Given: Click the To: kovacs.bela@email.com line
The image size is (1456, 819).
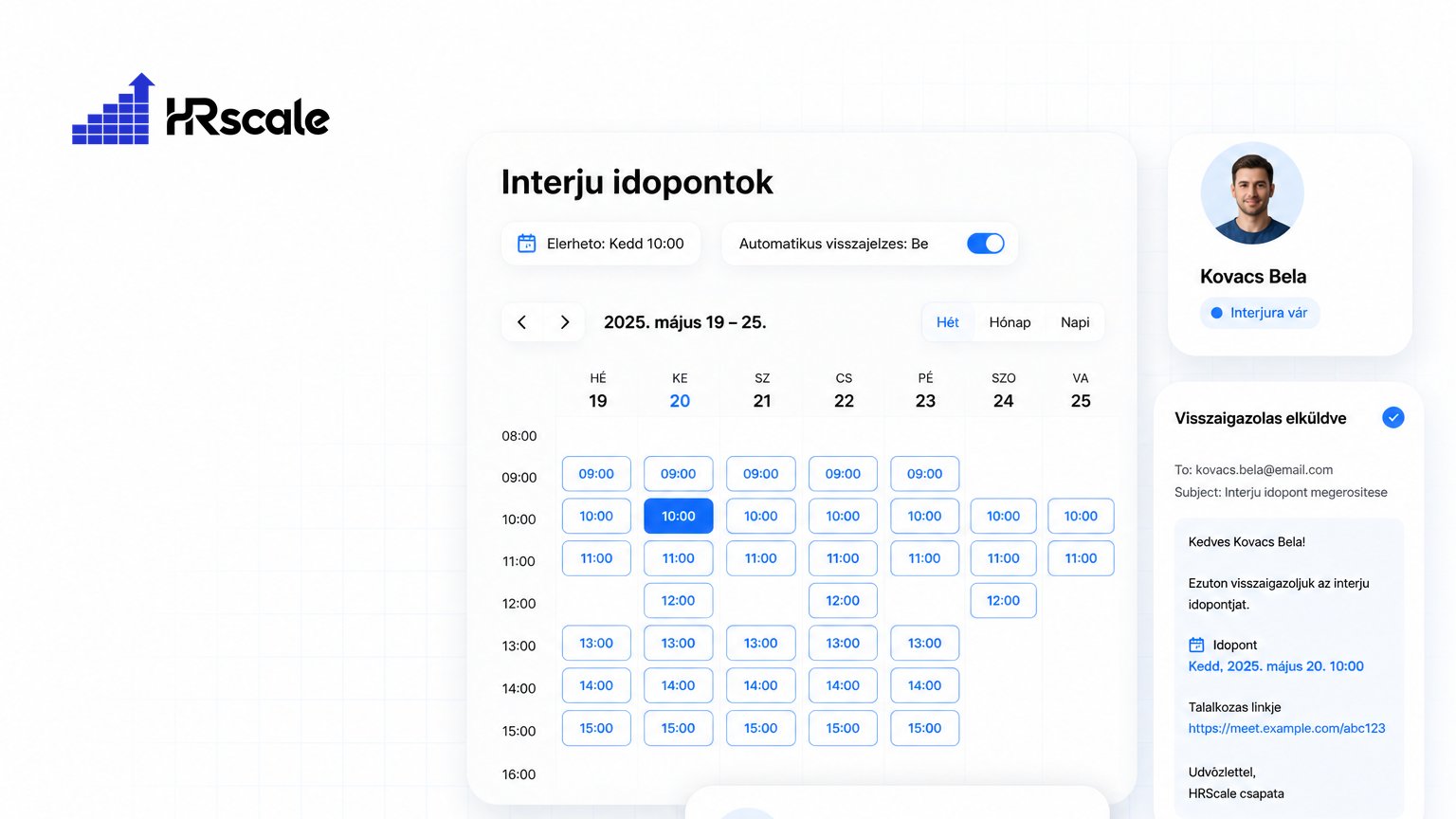Looking at the screenshot, I should [1253, 469].
